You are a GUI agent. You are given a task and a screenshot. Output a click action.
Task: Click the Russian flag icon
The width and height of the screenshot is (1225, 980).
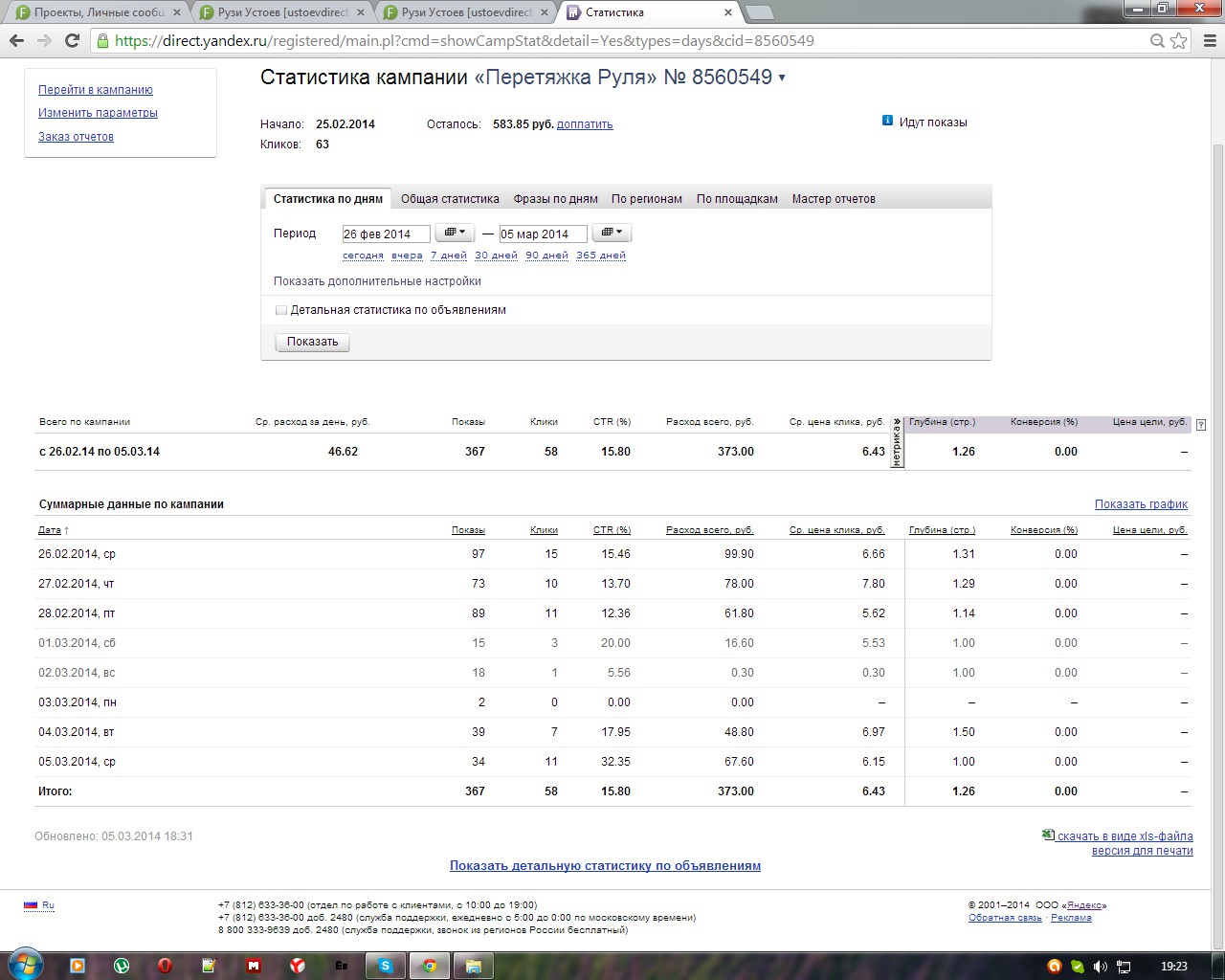(x=31, y=904)
